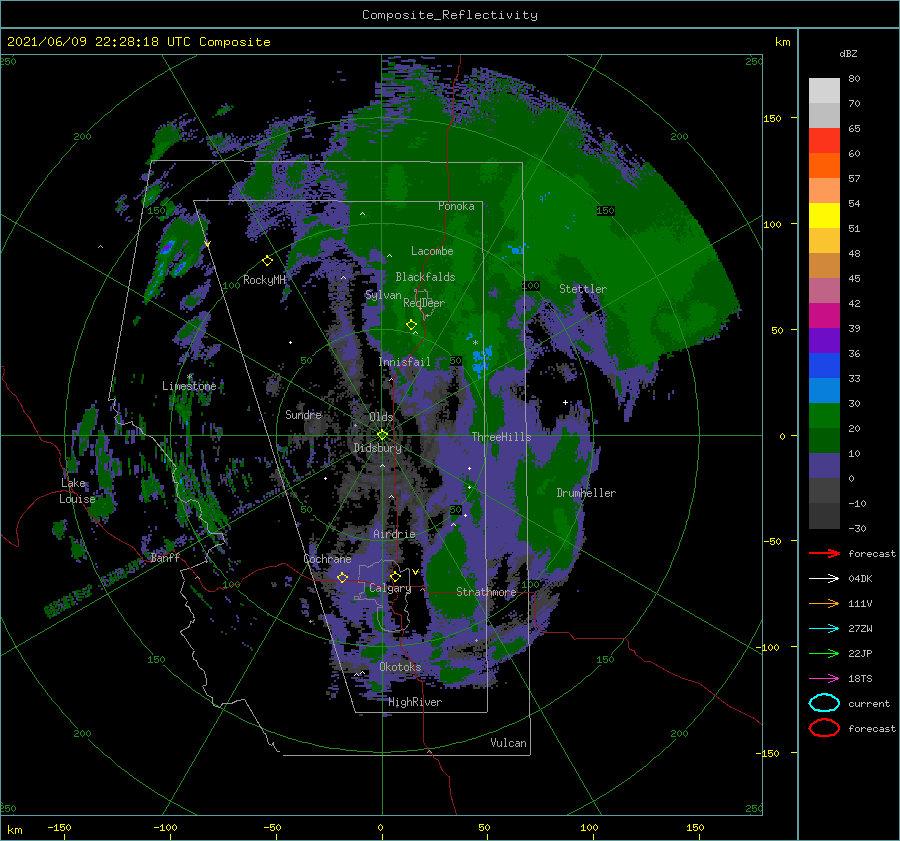The width and height of the screenshot is (900, 841).
Task: Click the HighRiver town label
Action: pyautogui.click(x=415, y=702)
